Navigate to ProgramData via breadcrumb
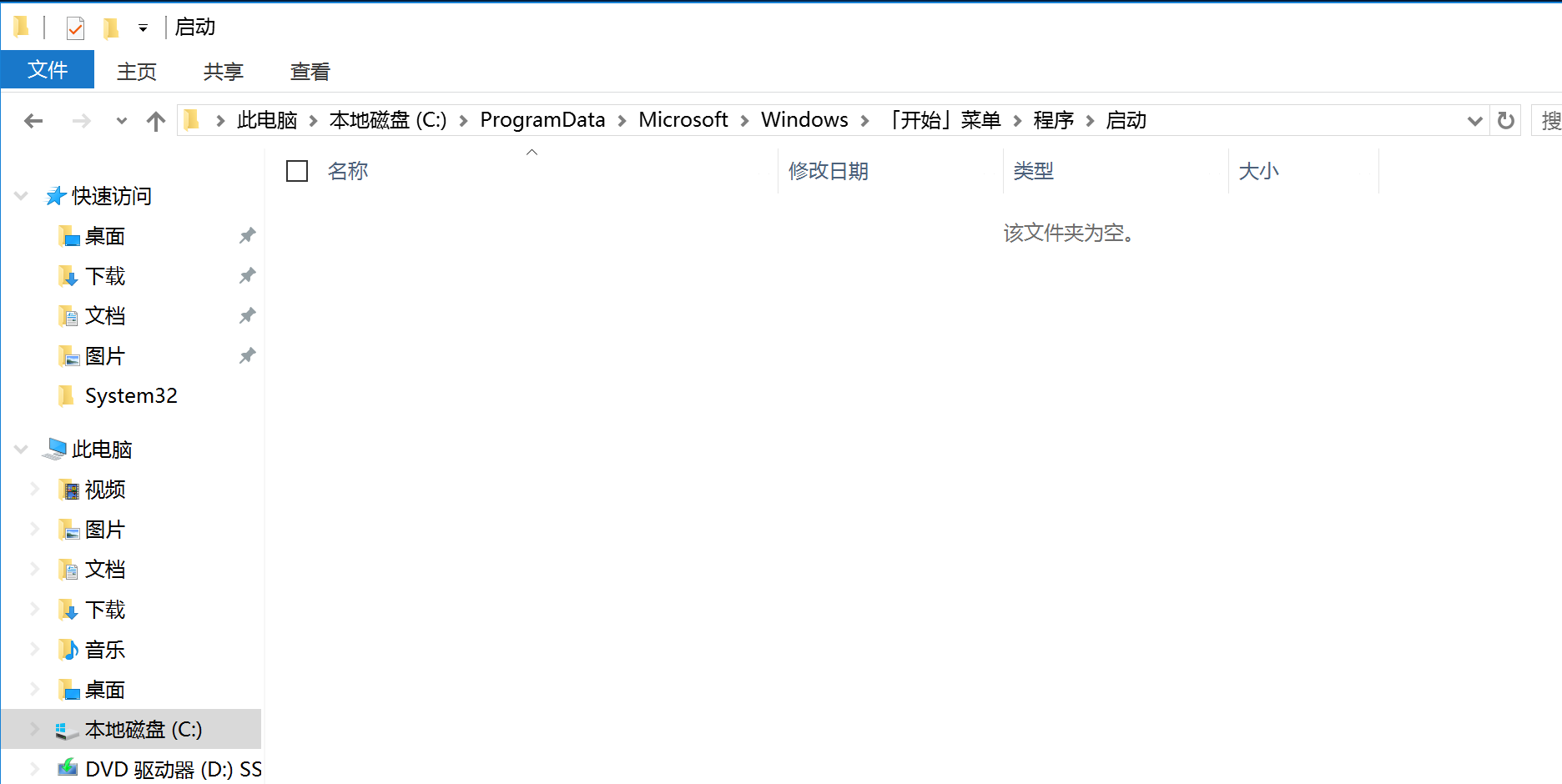The height and width of the screenshot is (784, 1562). pyautogui.click(x=542, y=119)
